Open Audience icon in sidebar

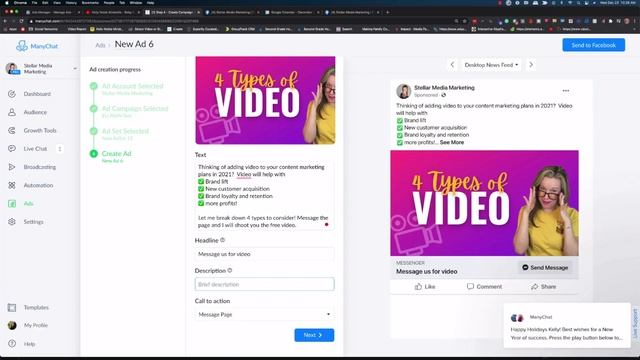coord(12,112)
